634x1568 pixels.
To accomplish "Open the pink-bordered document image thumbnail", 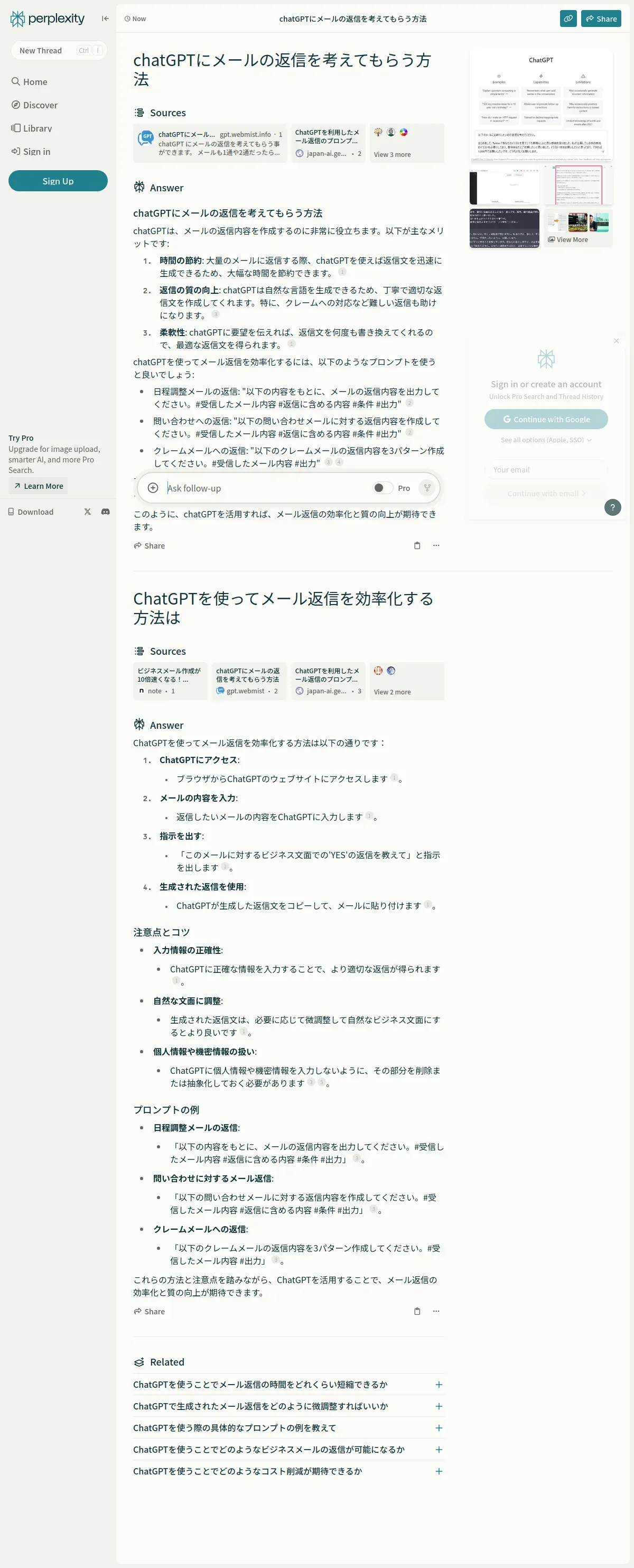I will tap(578, 185).
